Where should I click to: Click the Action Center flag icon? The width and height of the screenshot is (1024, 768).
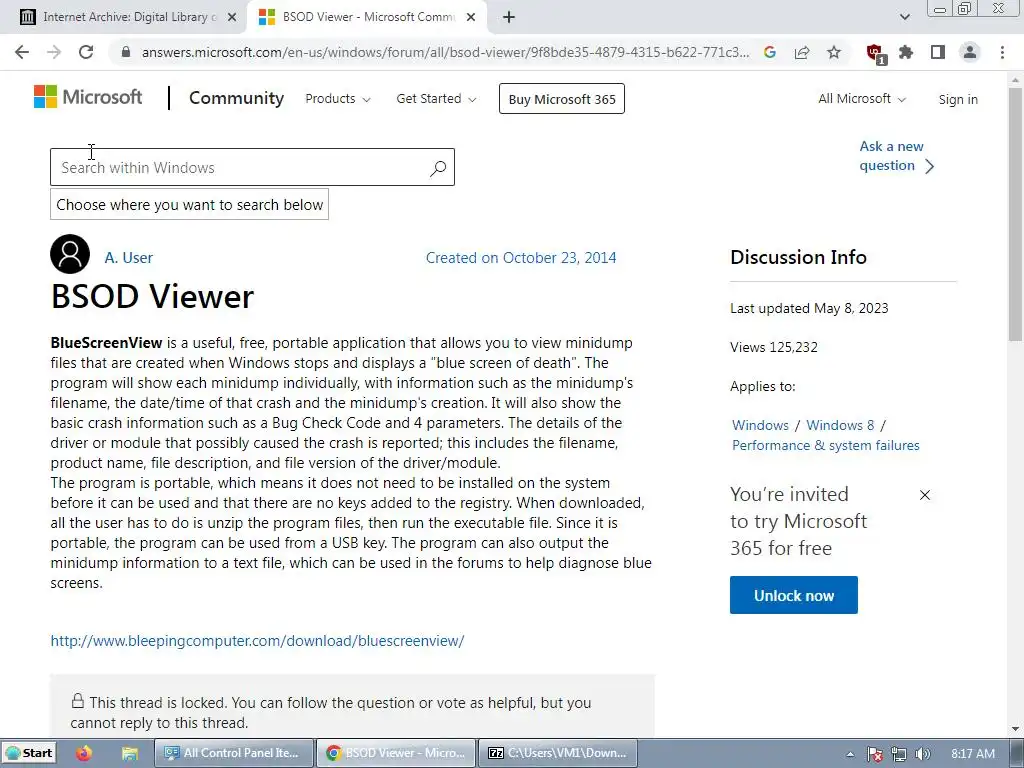874,754
